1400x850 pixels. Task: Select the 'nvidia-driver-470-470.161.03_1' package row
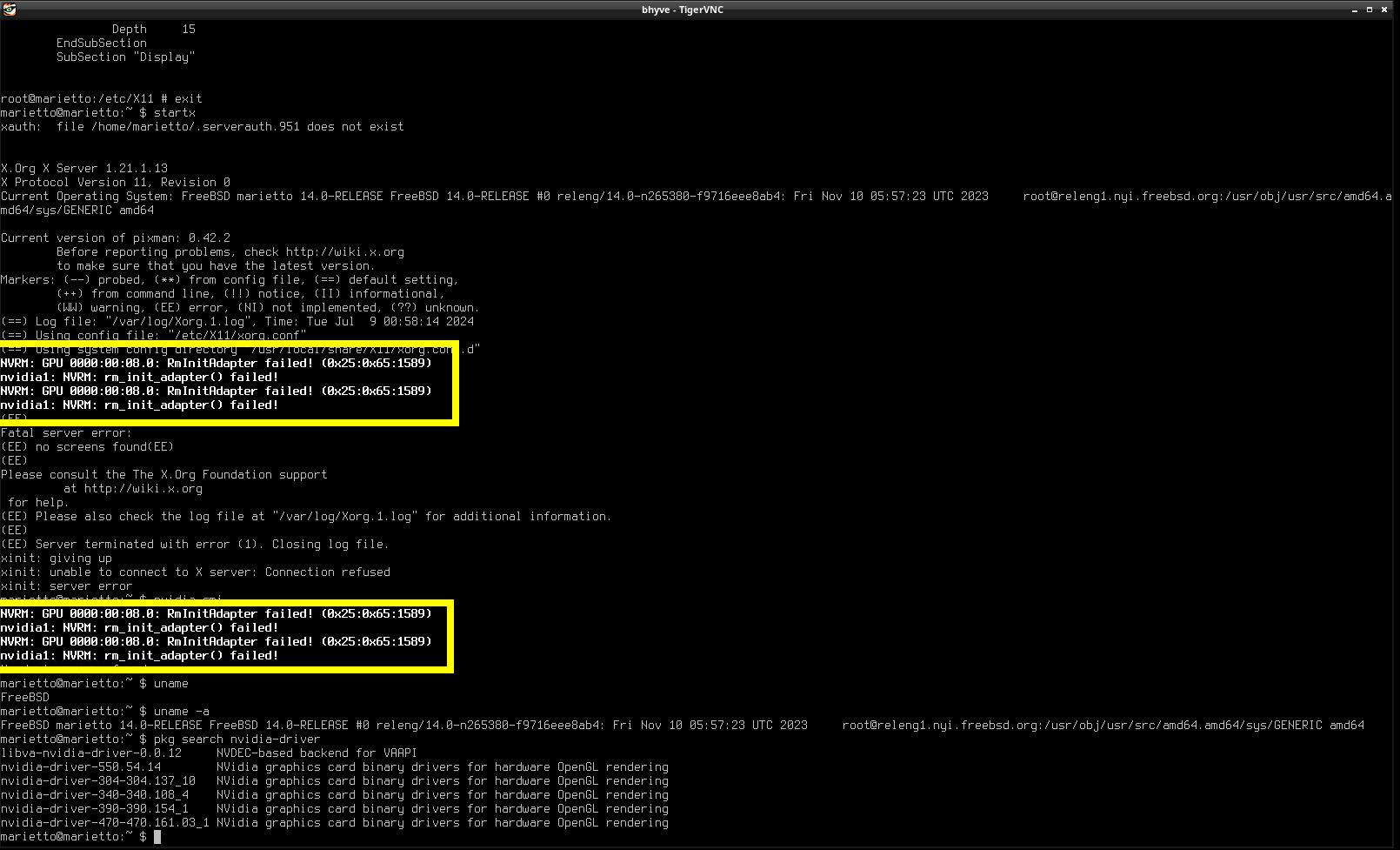(335, 823)
